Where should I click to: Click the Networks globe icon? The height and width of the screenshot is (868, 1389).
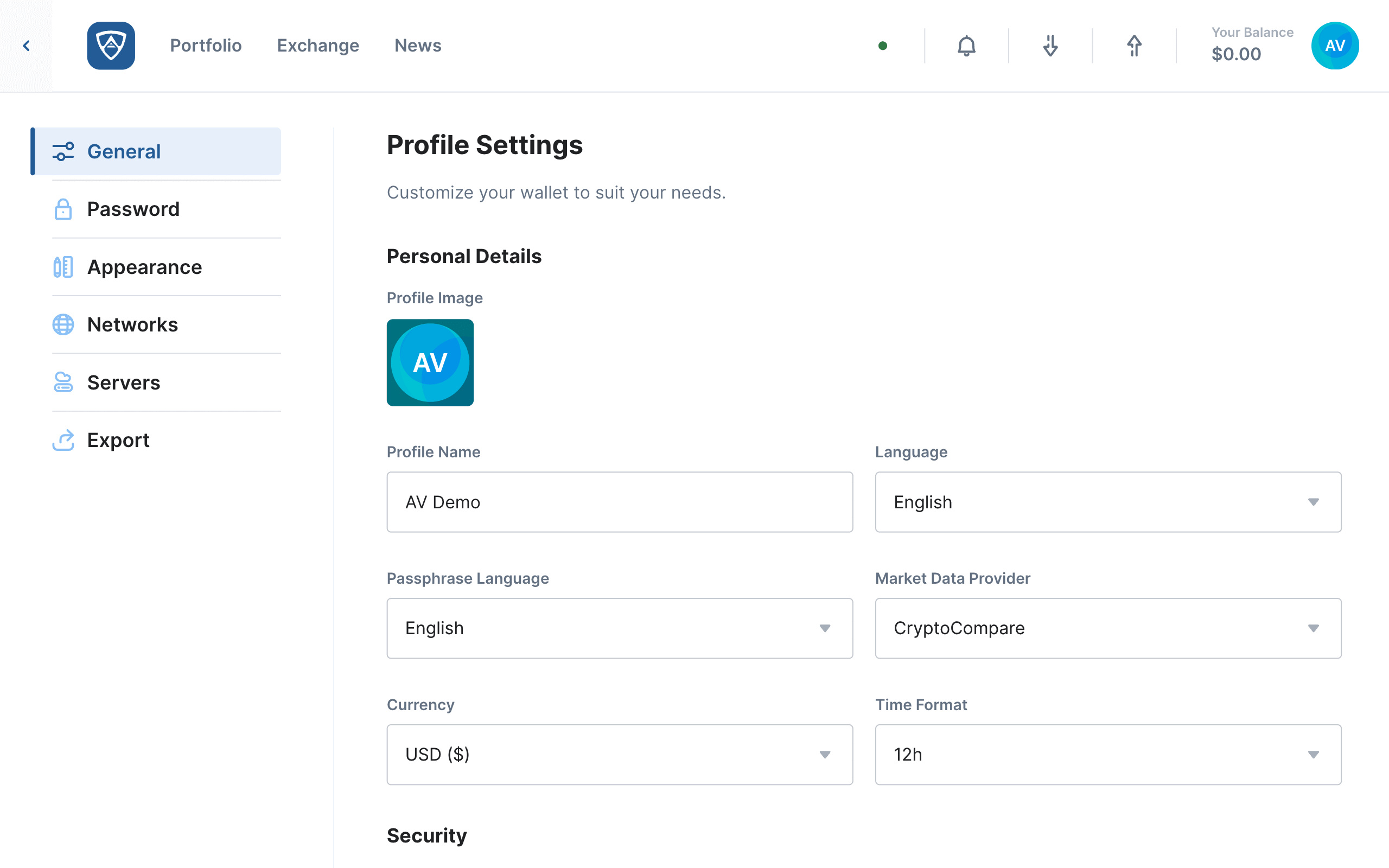63,325
